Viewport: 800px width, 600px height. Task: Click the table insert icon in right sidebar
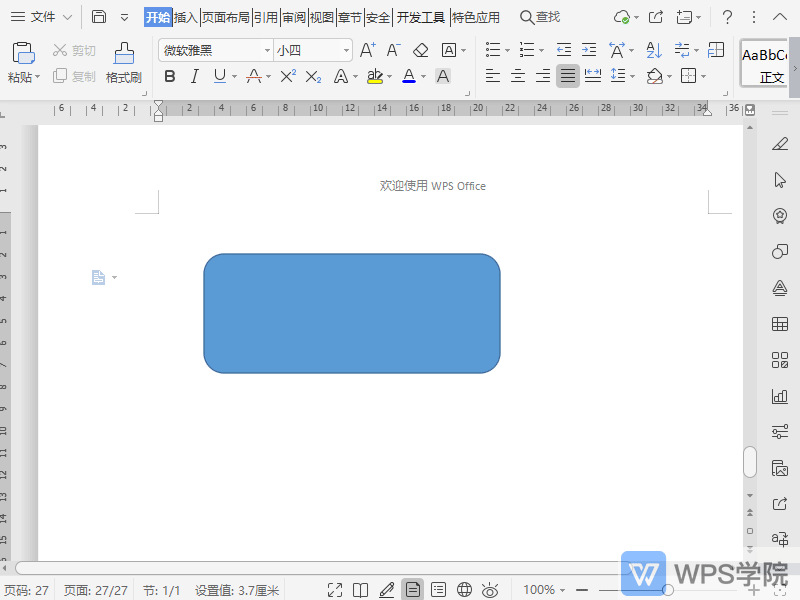pos(780,324)
